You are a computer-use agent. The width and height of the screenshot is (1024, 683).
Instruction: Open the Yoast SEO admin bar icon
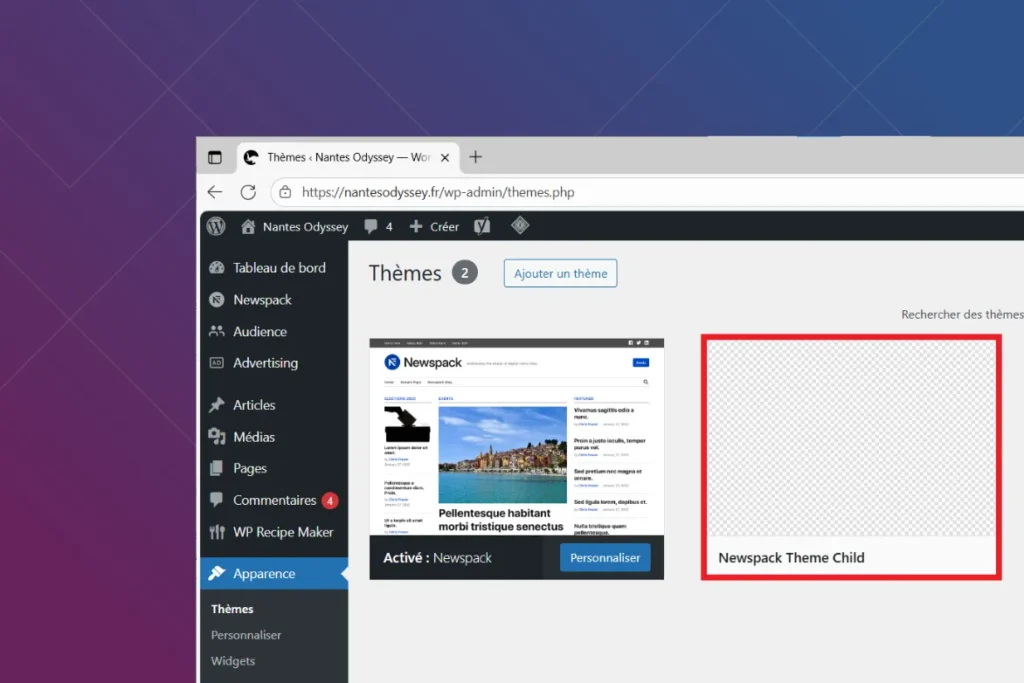482,227
